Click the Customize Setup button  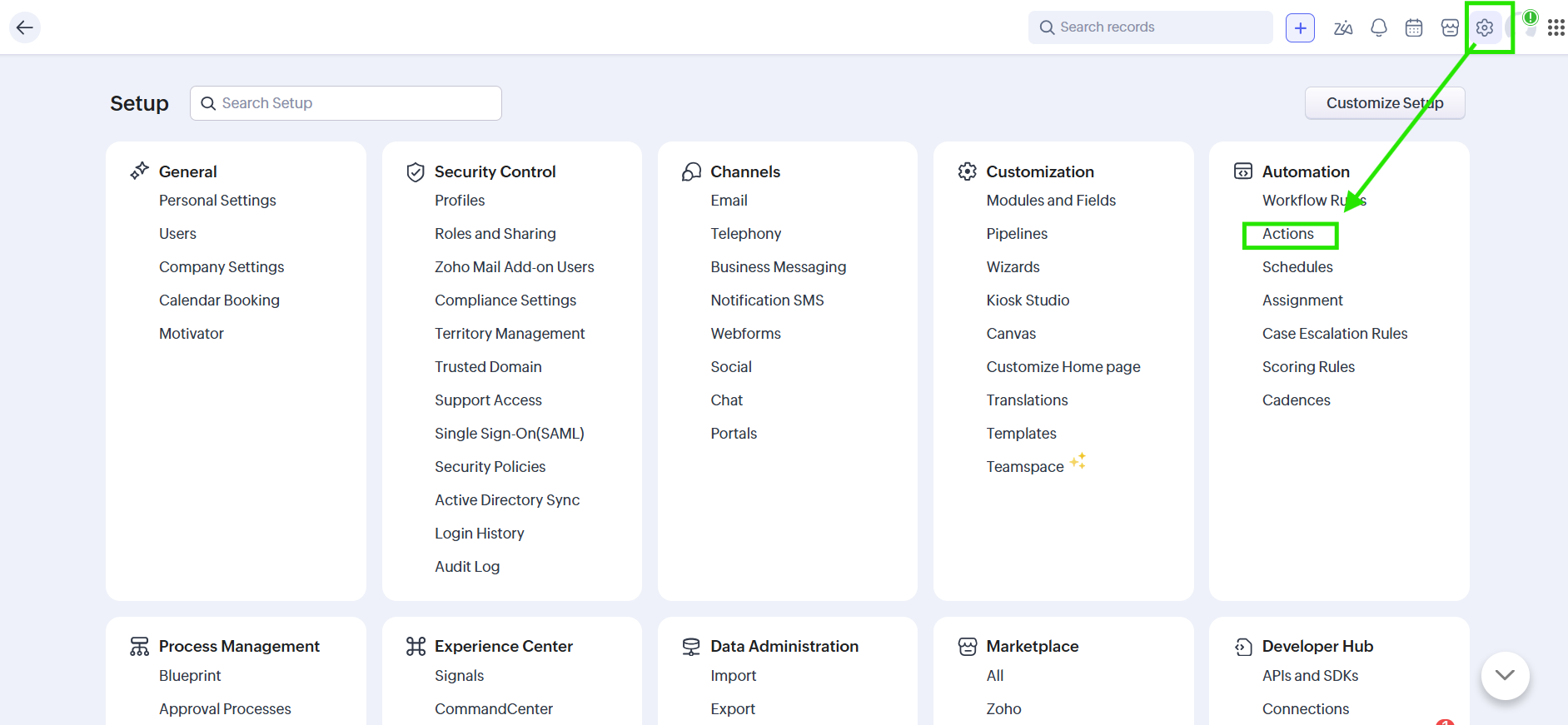(1384, 103)
